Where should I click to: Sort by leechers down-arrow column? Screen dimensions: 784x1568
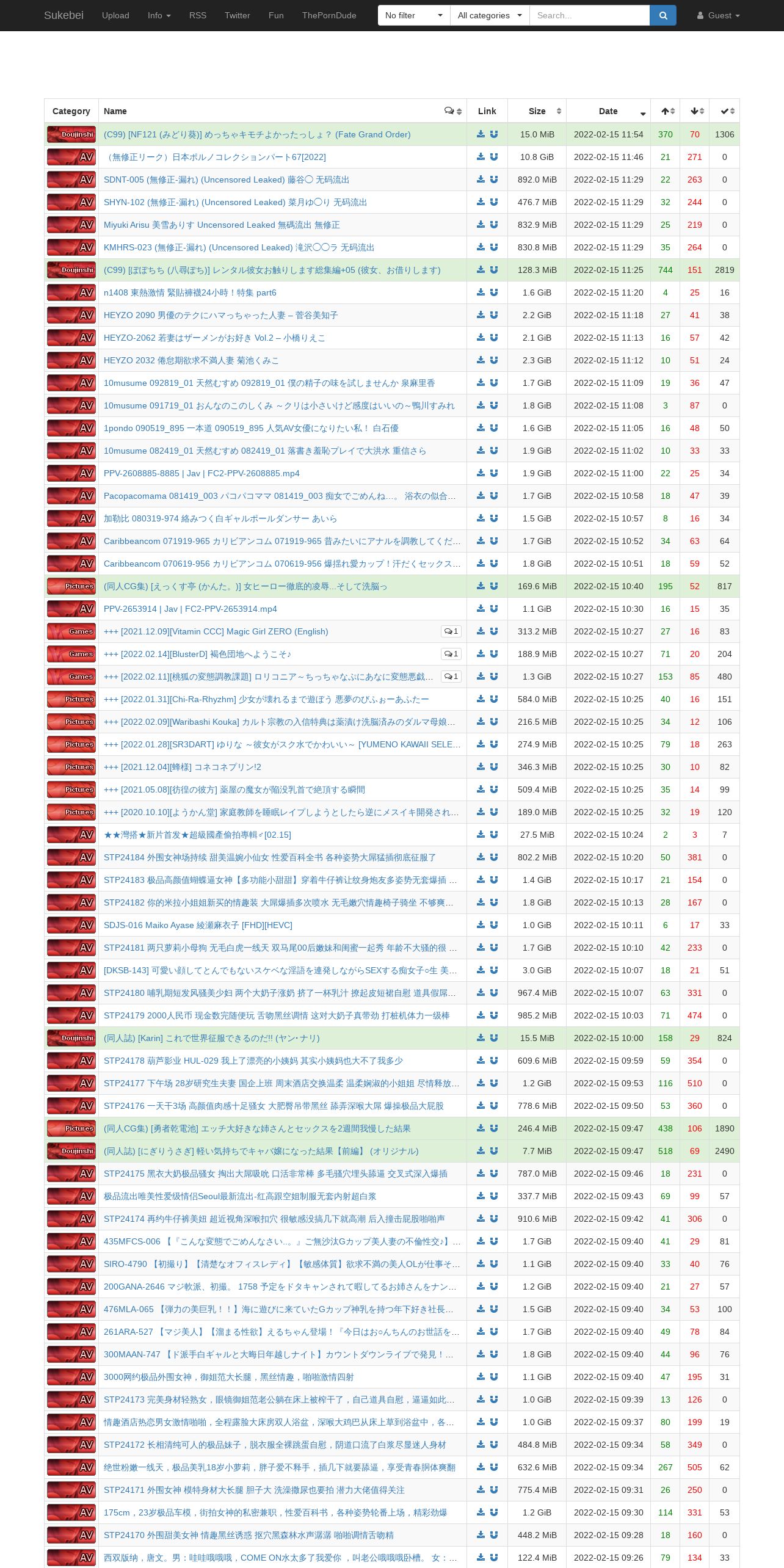click(x=695, y=111)
